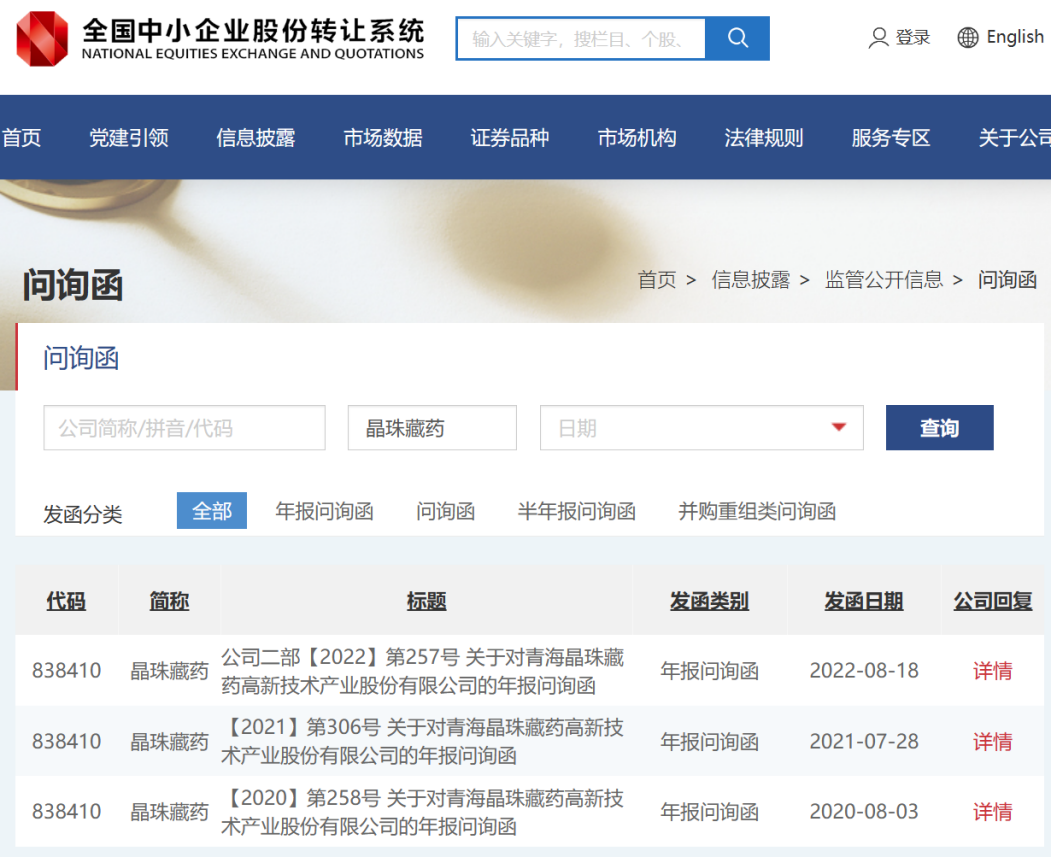Click date cell 2022-08-18

[x=863, y=671]
